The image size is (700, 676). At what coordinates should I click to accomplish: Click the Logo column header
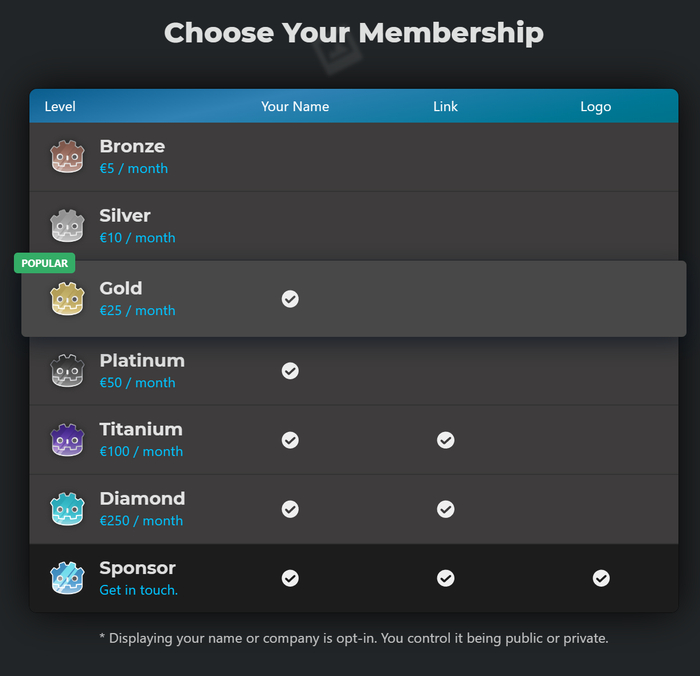click(595, 107)
